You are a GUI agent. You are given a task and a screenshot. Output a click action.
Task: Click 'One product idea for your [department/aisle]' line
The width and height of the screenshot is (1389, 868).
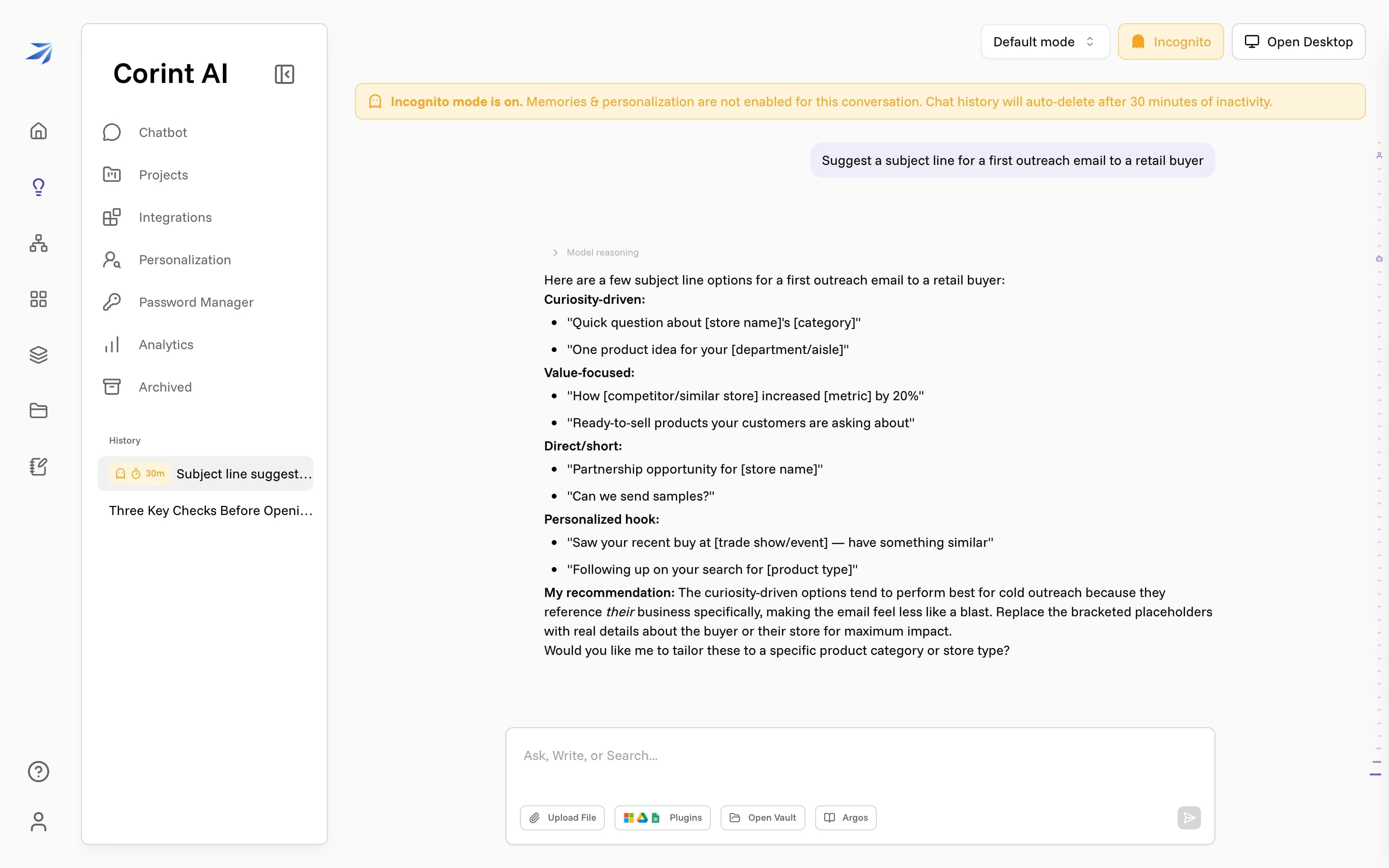pos(708,350)
